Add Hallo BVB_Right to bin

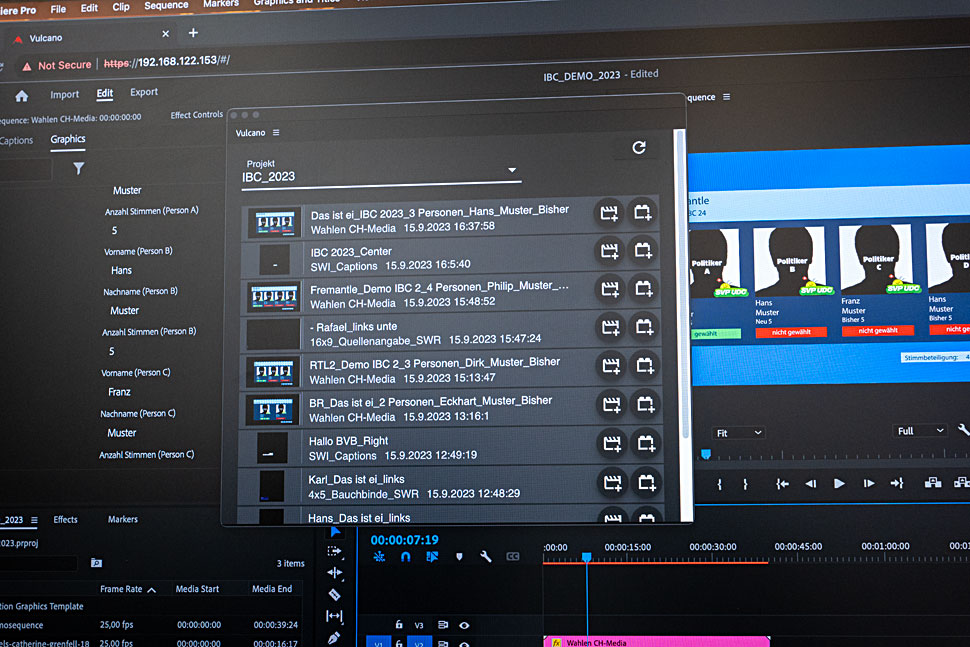646,443
